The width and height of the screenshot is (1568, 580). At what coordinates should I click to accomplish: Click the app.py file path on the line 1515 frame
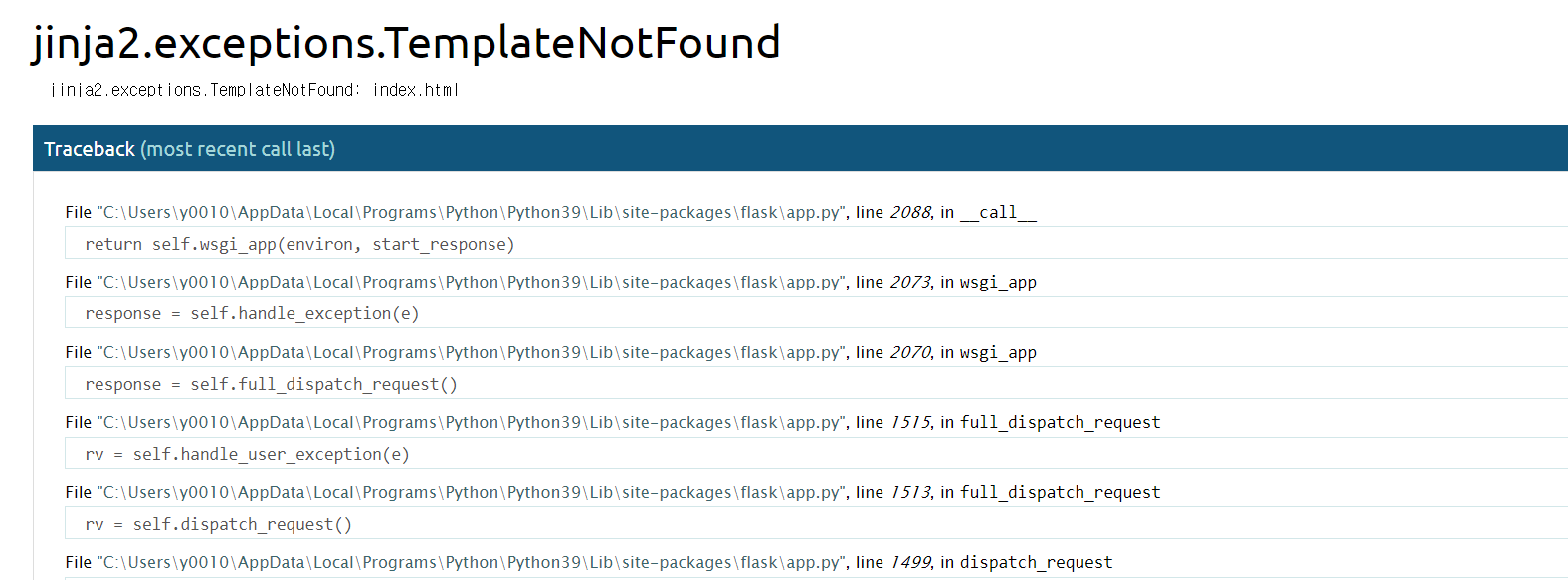[472, 422]
